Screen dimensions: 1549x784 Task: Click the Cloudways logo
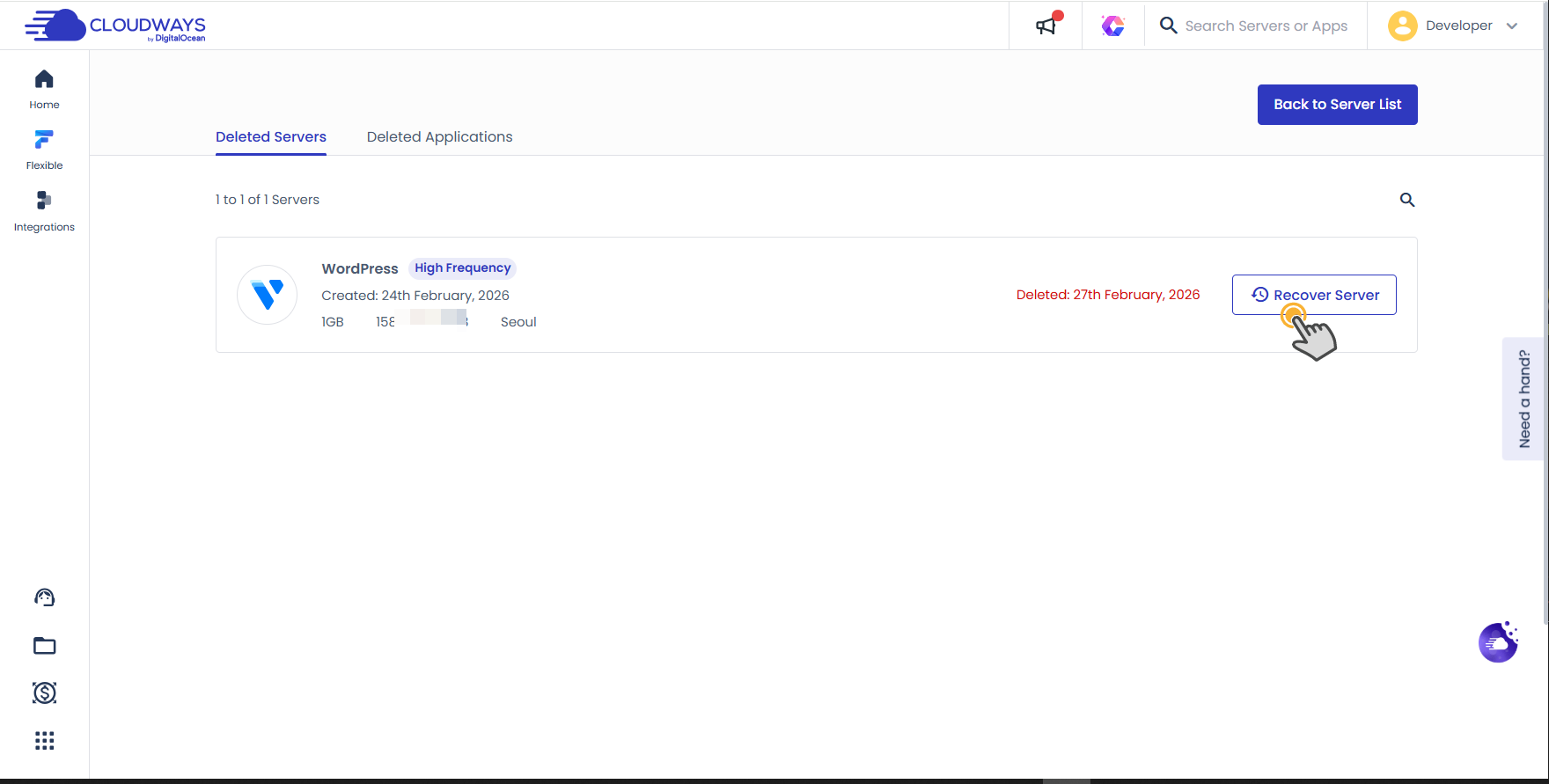115,26
